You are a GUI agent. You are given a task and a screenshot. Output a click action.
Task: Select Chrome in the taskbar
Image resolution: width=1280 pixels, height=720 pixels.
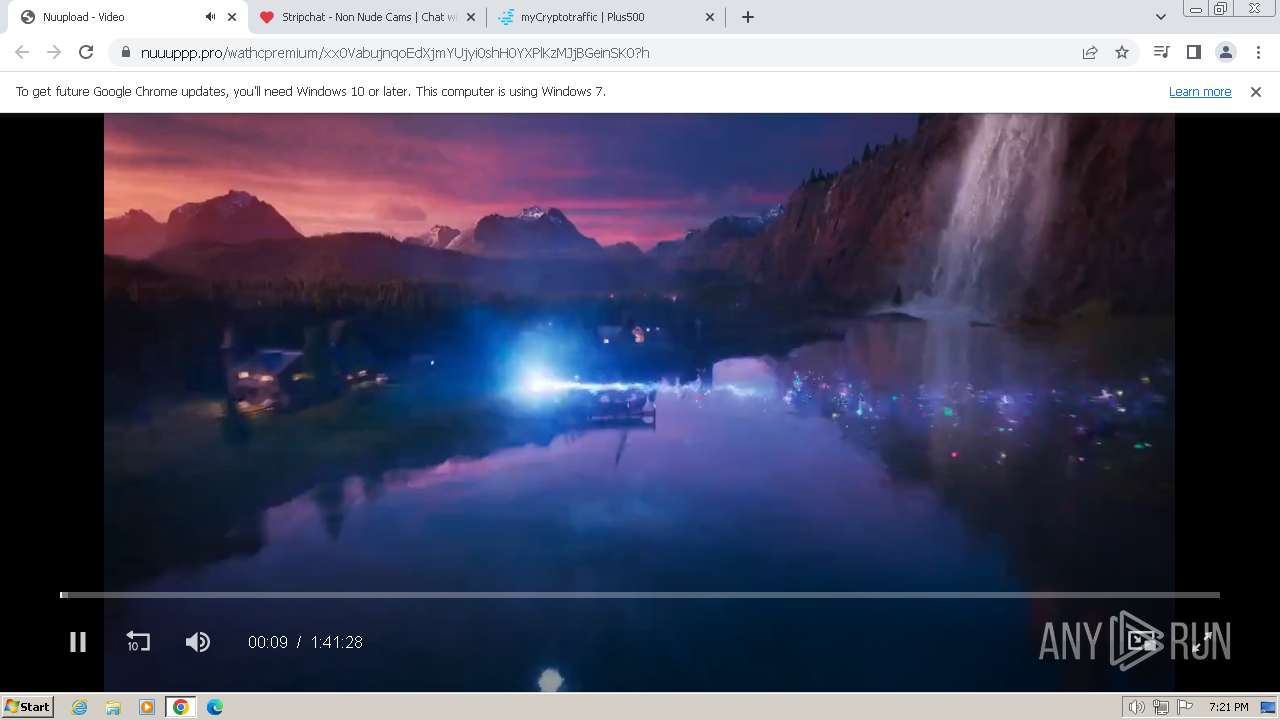[180, 707]
